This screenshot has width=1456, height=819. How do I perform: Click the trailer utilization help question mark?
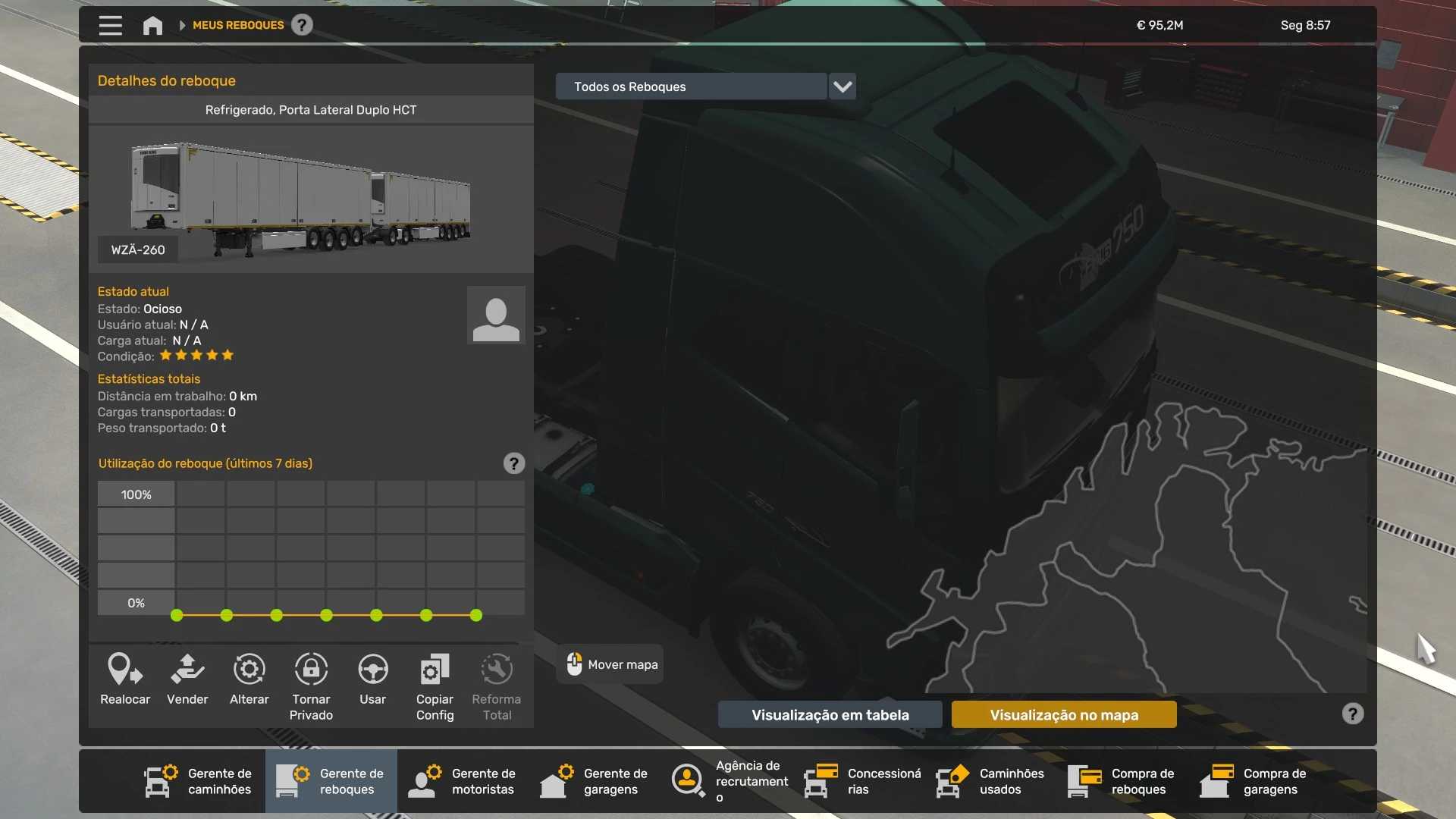tap(514, 463)
